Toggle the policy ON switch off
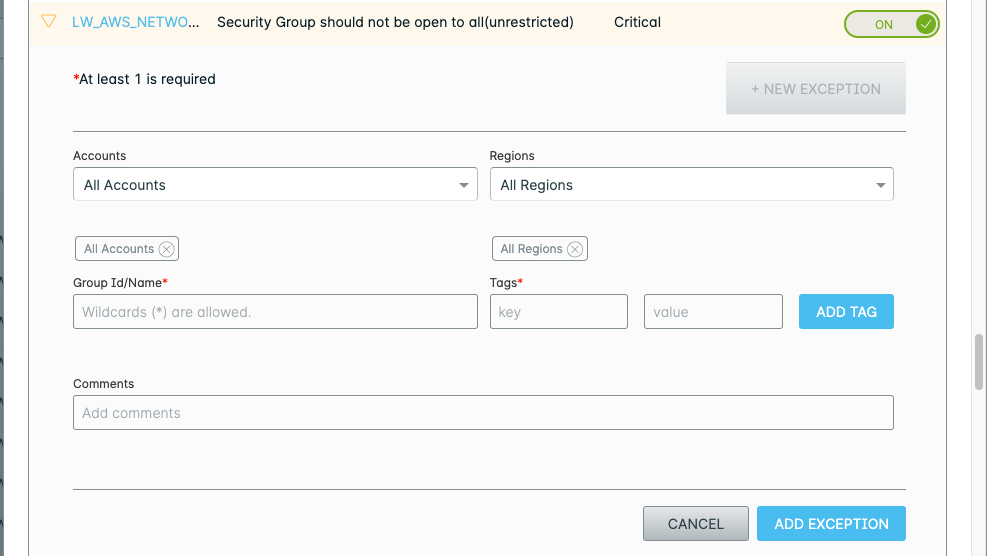Screen dimensions: 987x556 tap(891, 24)
